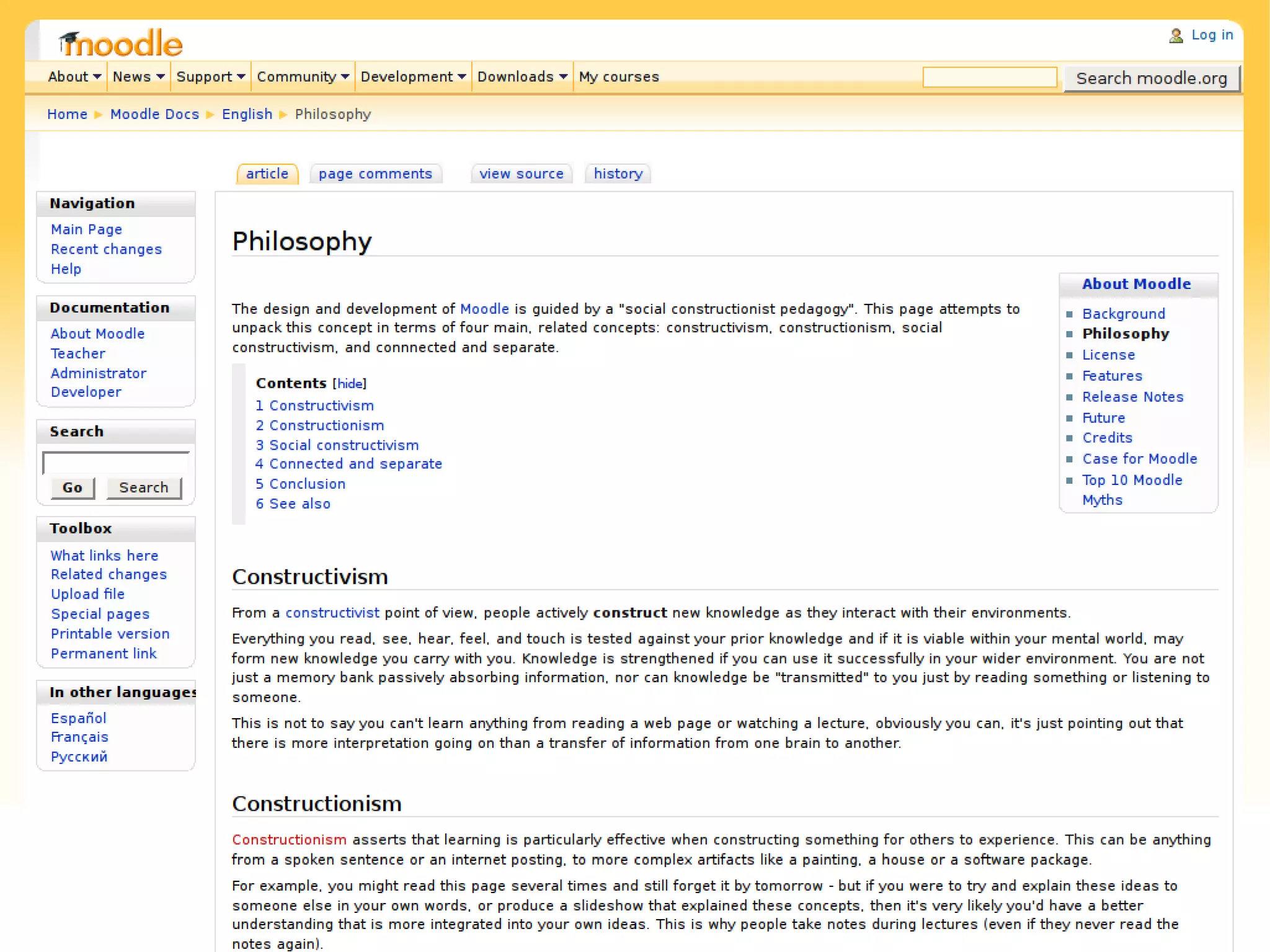Switch to page comments tab
Screen dimensions: 1270x952
coord(375,174)
